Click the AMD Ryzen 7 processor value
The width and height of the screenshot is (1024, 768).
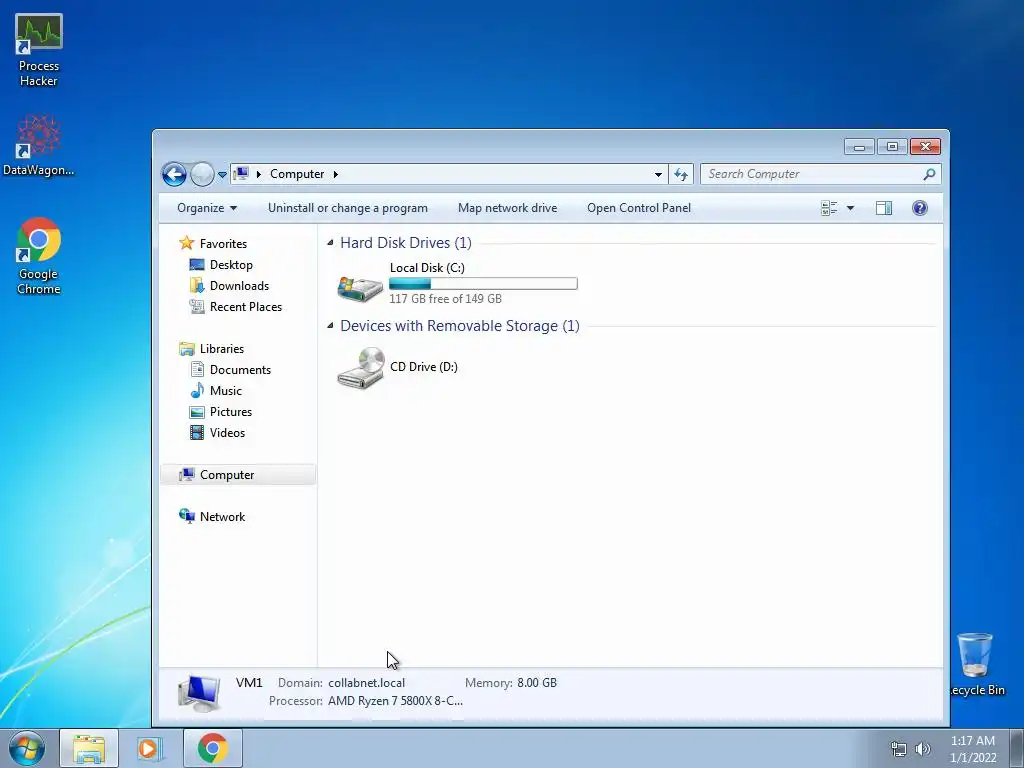395,701
